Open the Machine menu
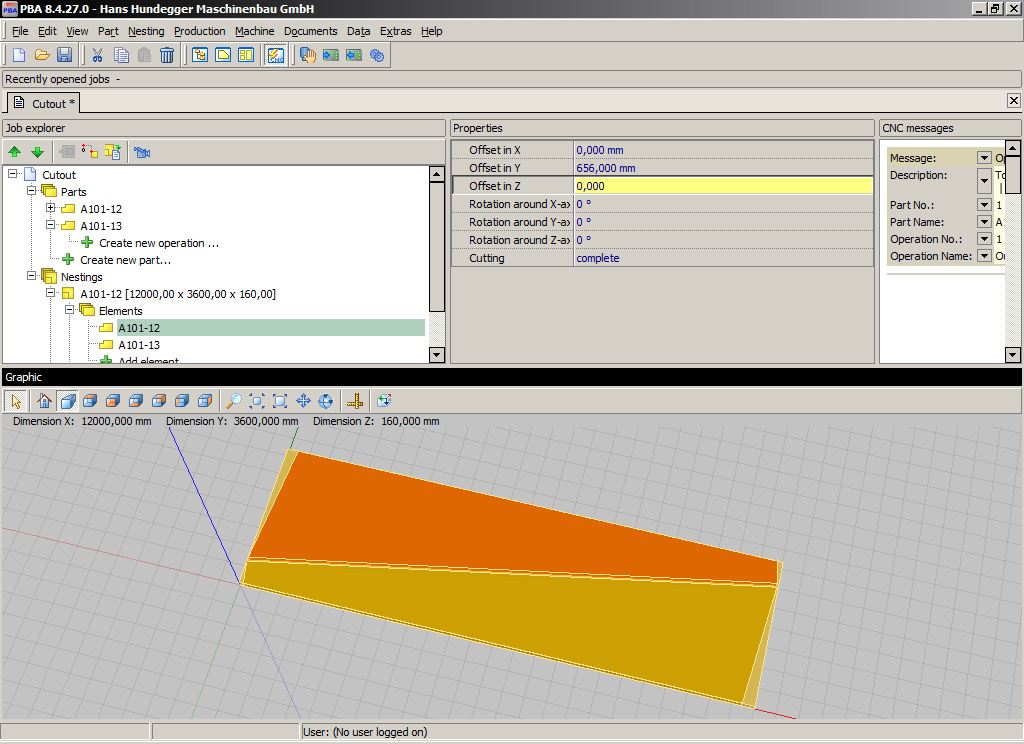Image resolution: width=1024 pixels, height=744 pixels. 254,31
